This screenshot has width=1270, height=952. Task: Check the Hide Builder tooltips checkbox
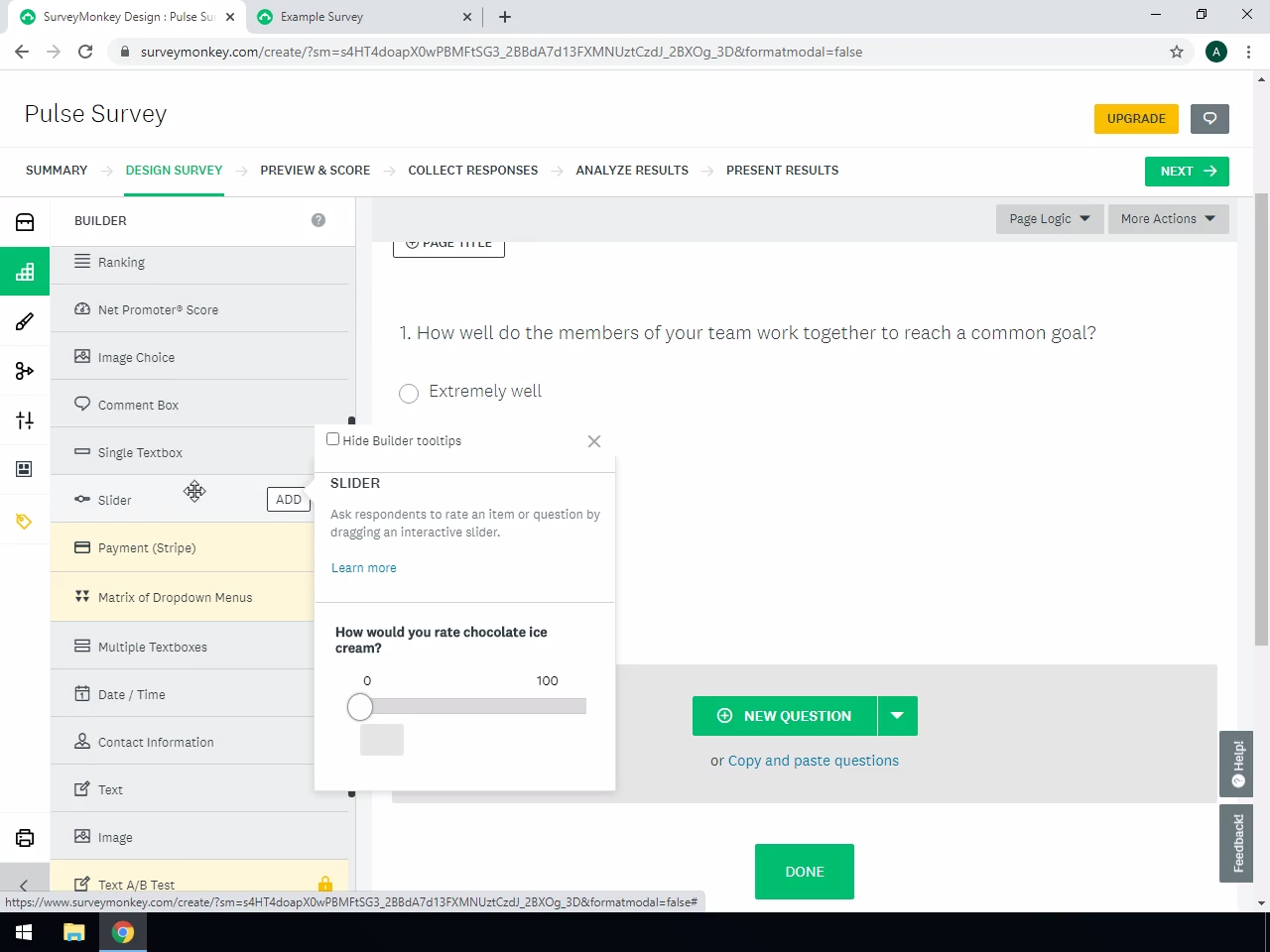pos(333,439)
